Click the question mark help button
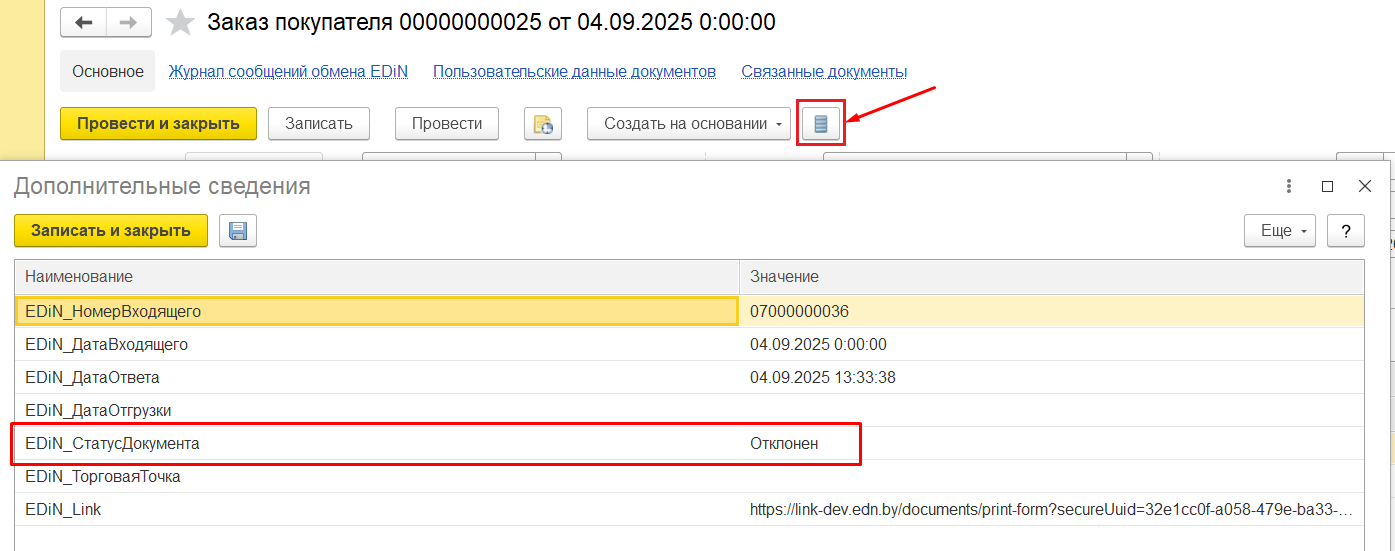1395x551 pixels. point(1345,231)
